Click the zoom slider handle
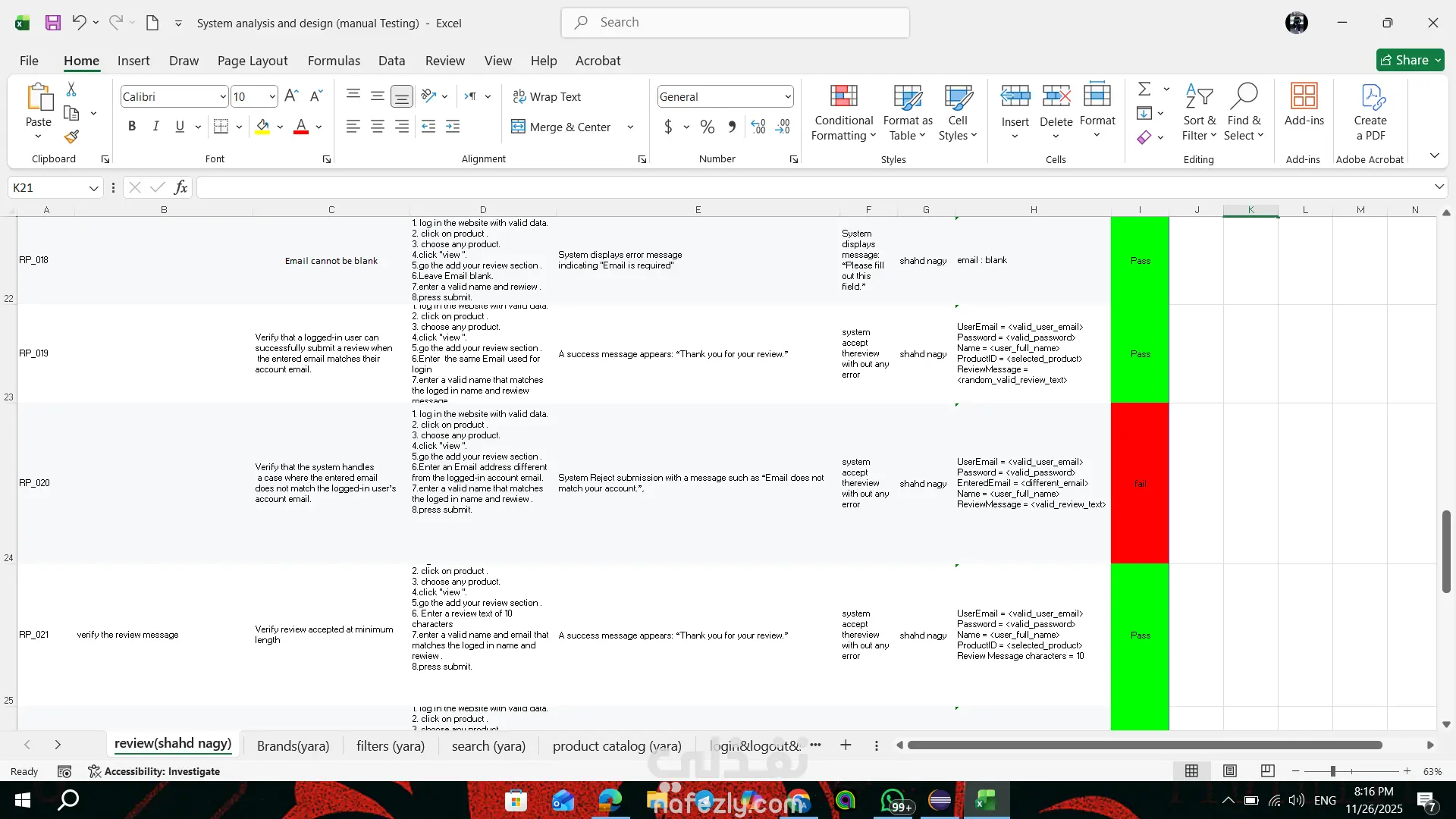 pos(1332,771)
